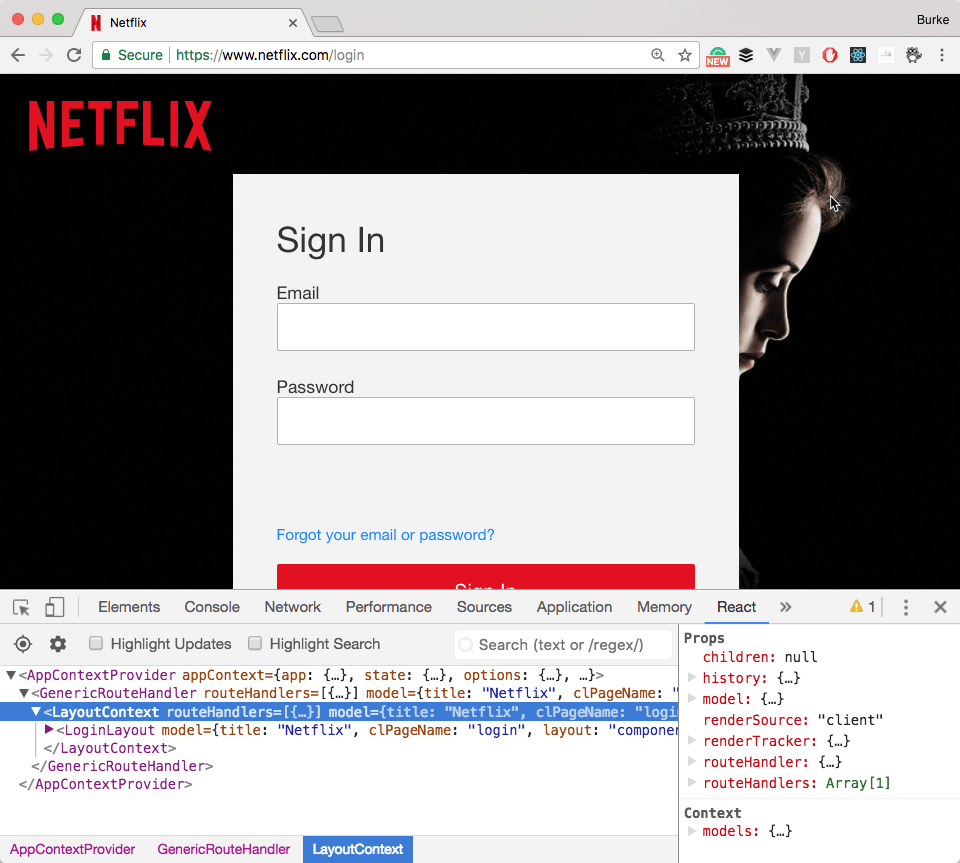Expand the routeHandlers Array prop
960x863 pixels.
pyautogui.click(x=692, y=782)
